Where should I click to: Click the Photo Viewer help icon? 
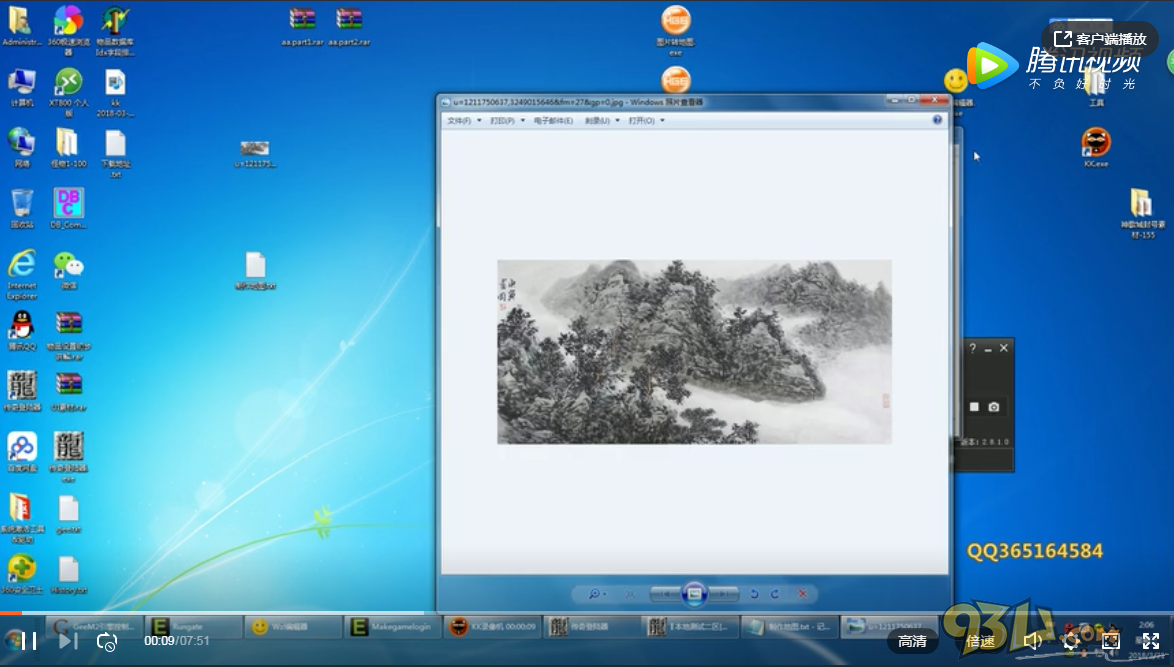coord(937,120)
